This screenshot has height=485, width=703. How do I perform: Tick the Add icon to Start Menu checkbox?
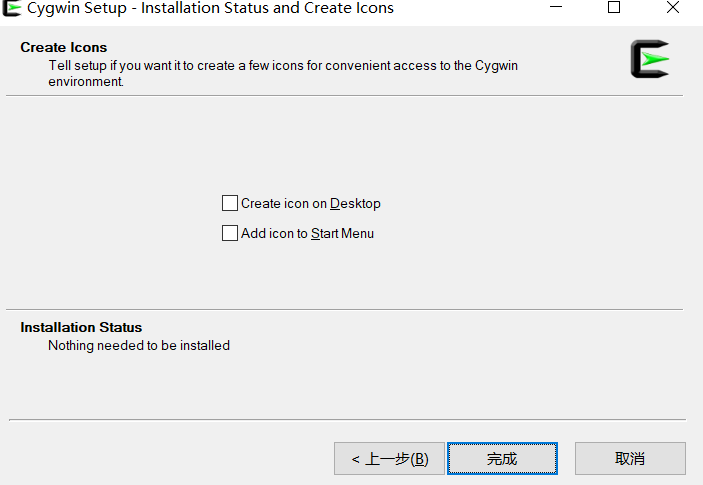pos(230,233)
